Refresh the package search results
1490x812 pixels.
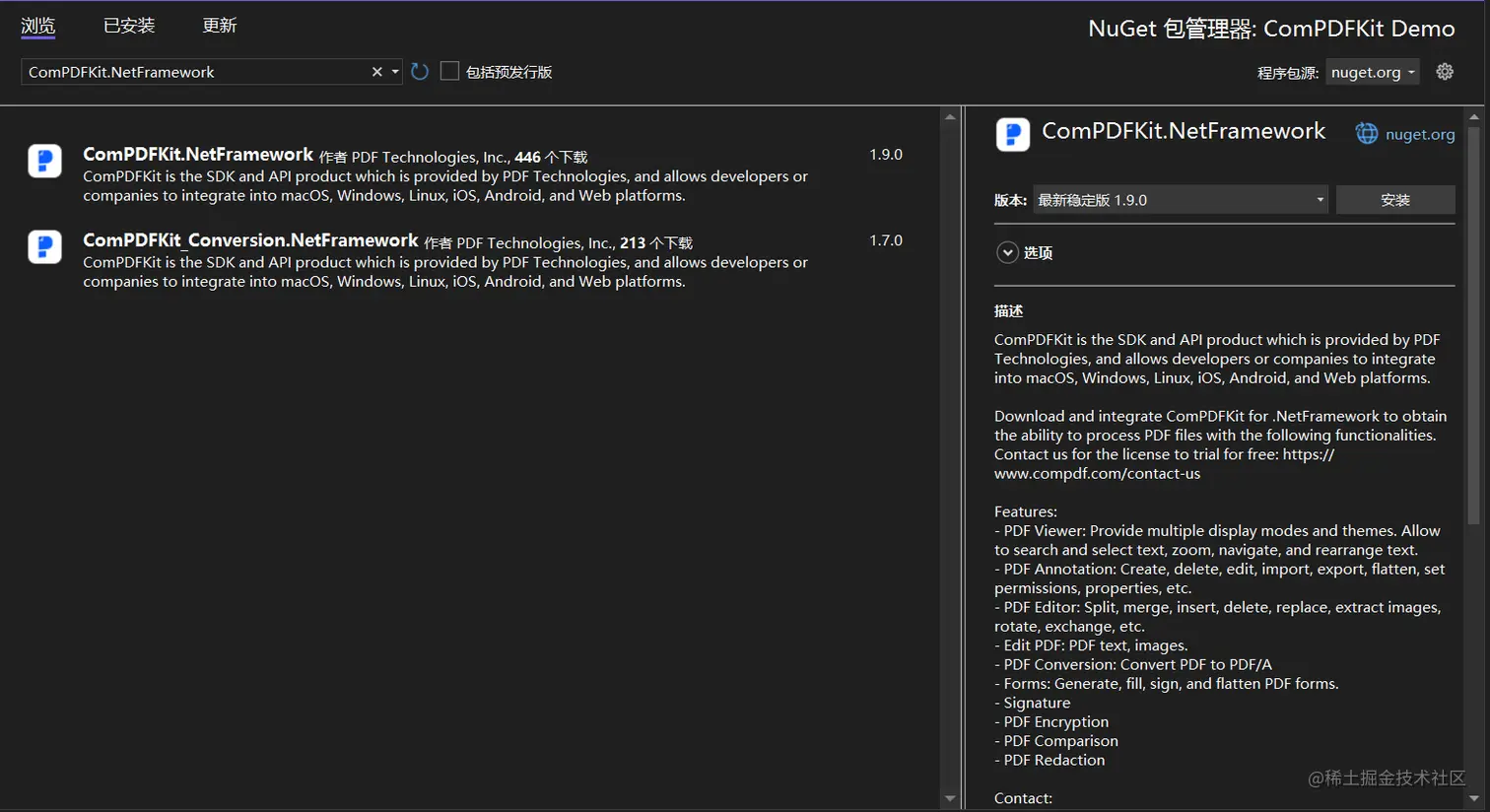(420, 72)
